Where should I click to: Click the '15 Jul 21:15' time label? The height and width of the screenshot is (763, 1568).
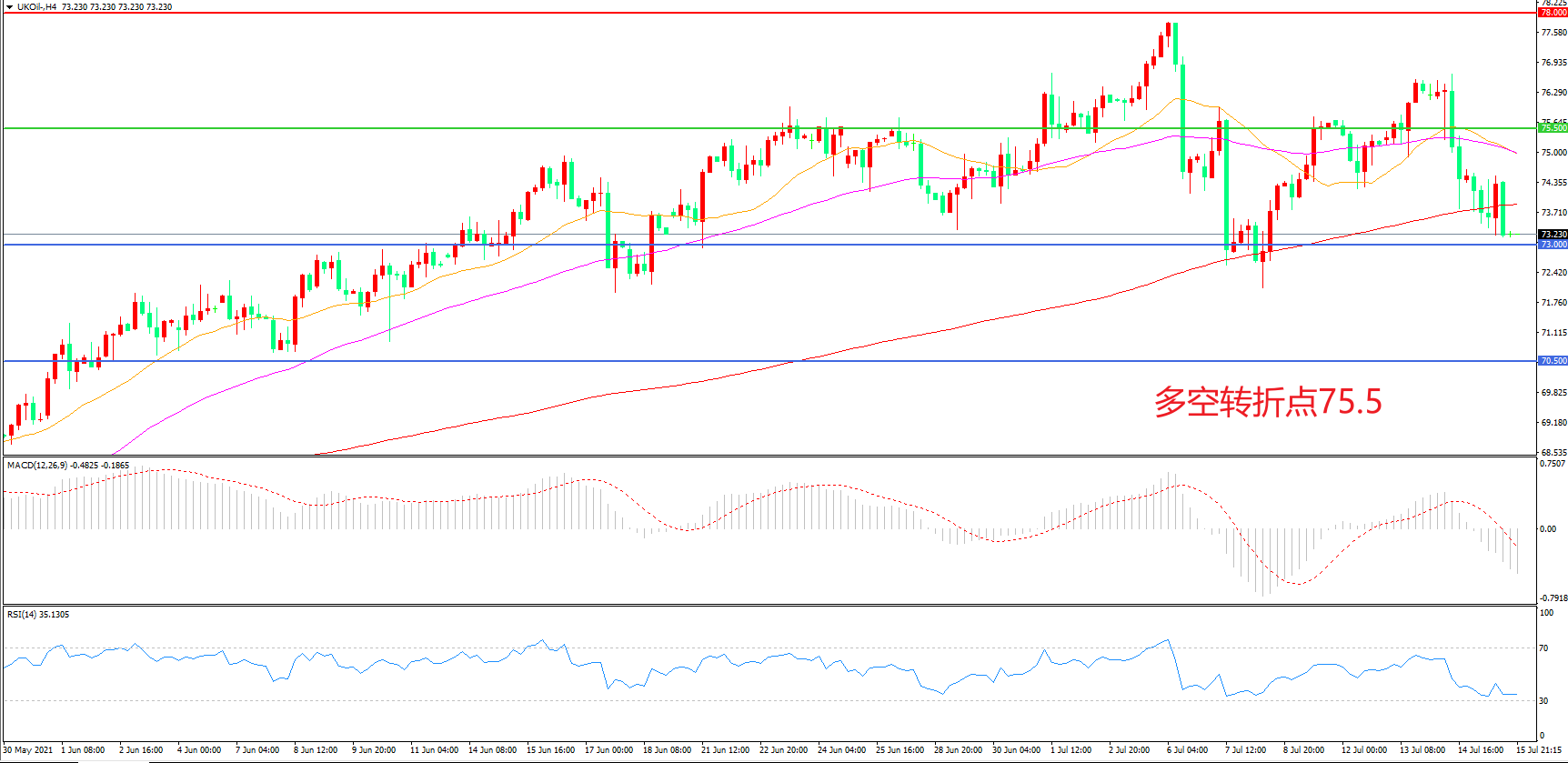click(1539, 750)
